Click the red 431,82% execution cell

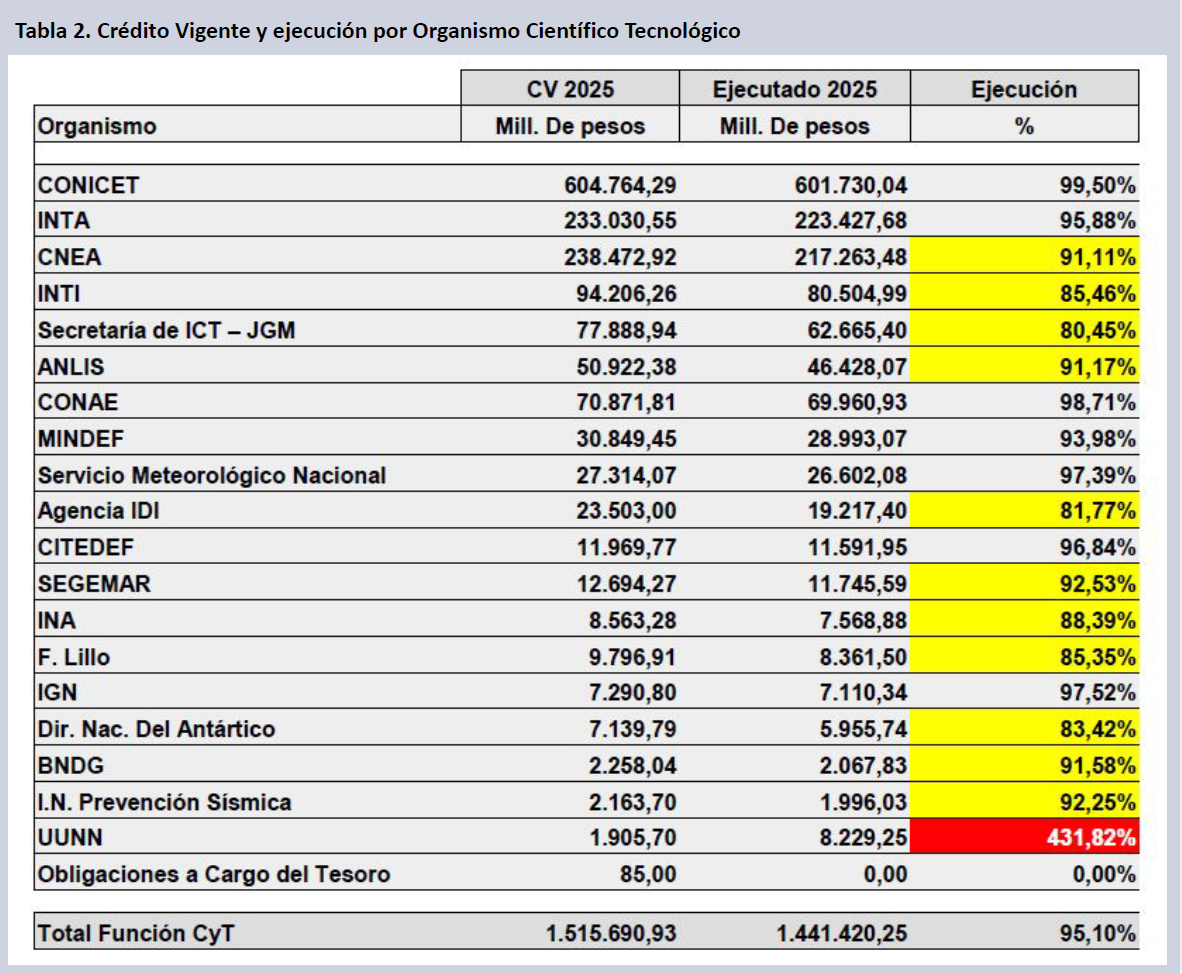(x=1024, y=837)
